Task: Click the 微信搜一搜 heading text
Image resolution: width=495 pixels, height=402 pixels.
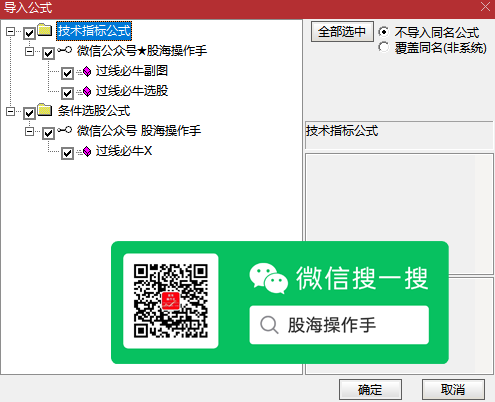Action: 362,278
